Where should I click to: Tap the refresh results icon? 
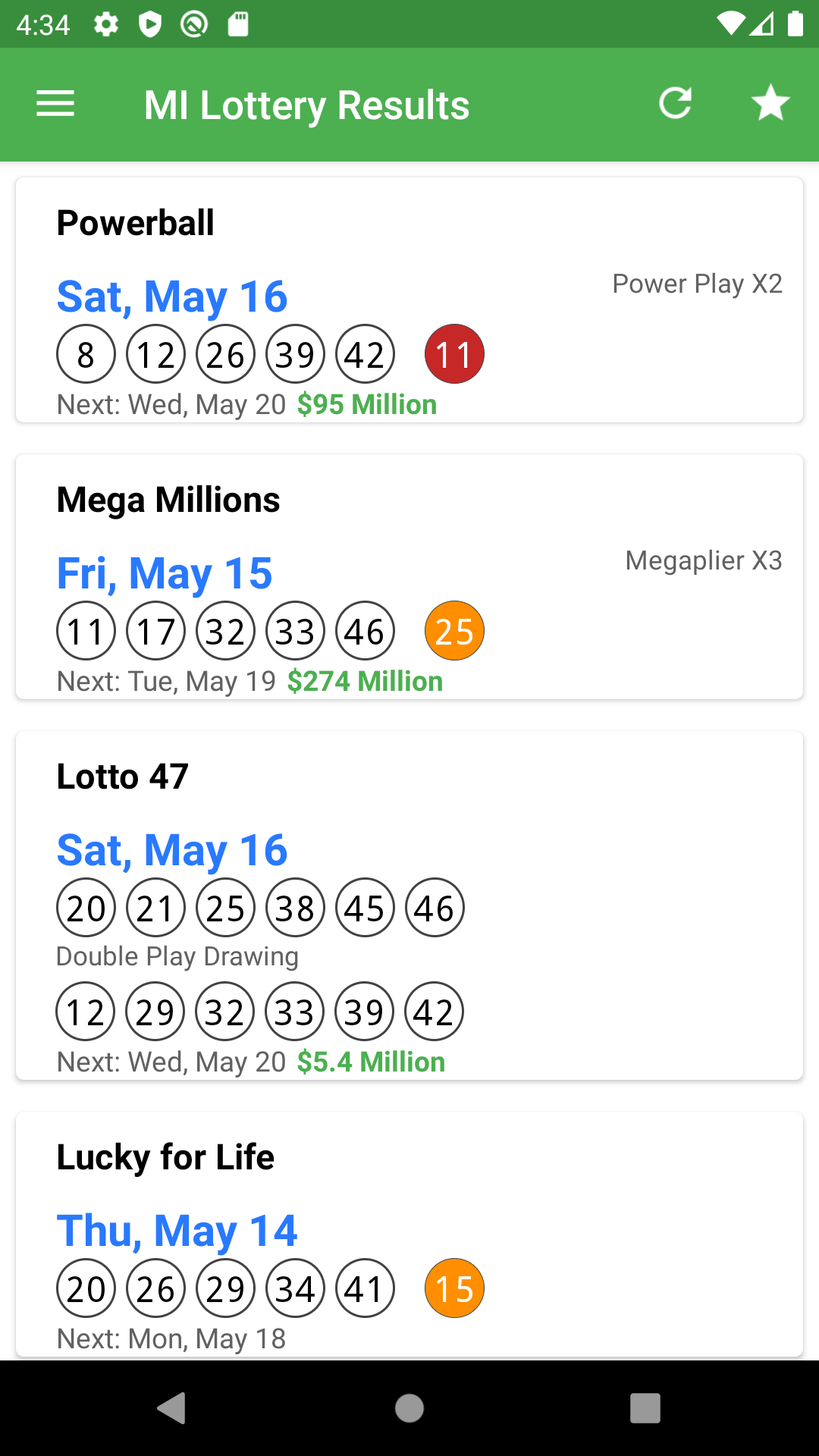coord(675,104)
